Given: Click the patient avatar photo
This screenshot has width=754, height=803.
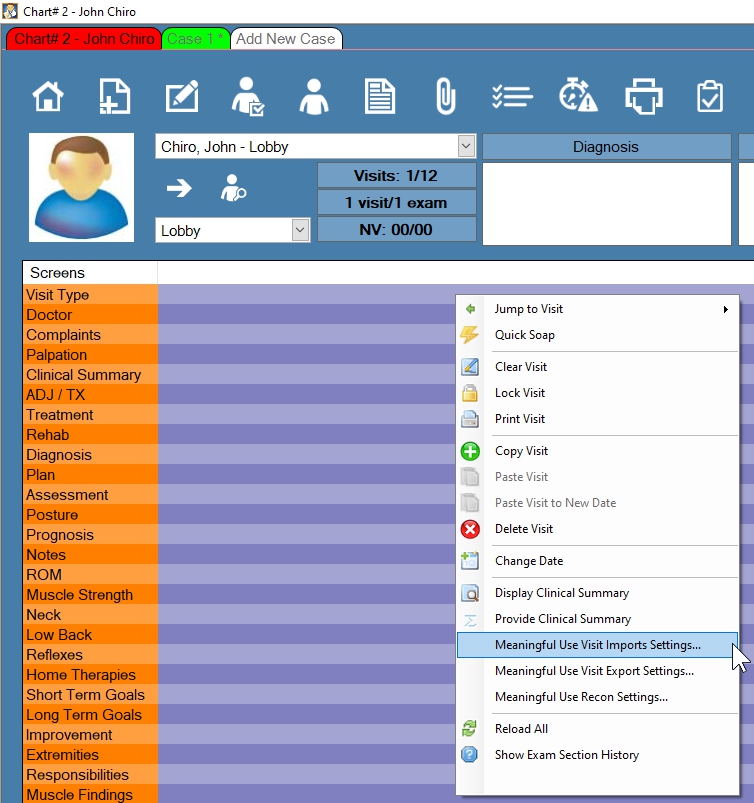Looking at the screenshot, I should pos(81,188).
